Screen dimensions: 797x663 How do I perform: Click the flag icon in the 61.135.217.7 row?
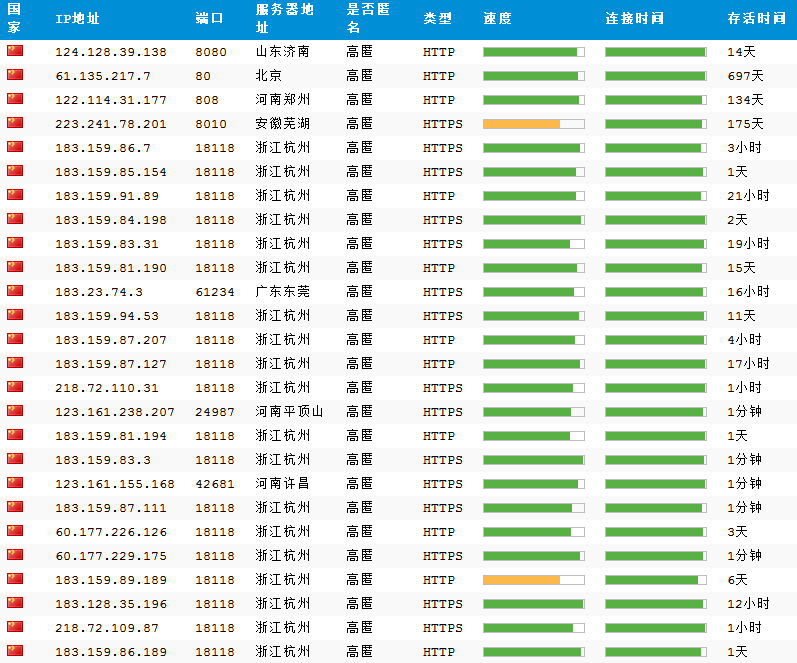(15, 75)
